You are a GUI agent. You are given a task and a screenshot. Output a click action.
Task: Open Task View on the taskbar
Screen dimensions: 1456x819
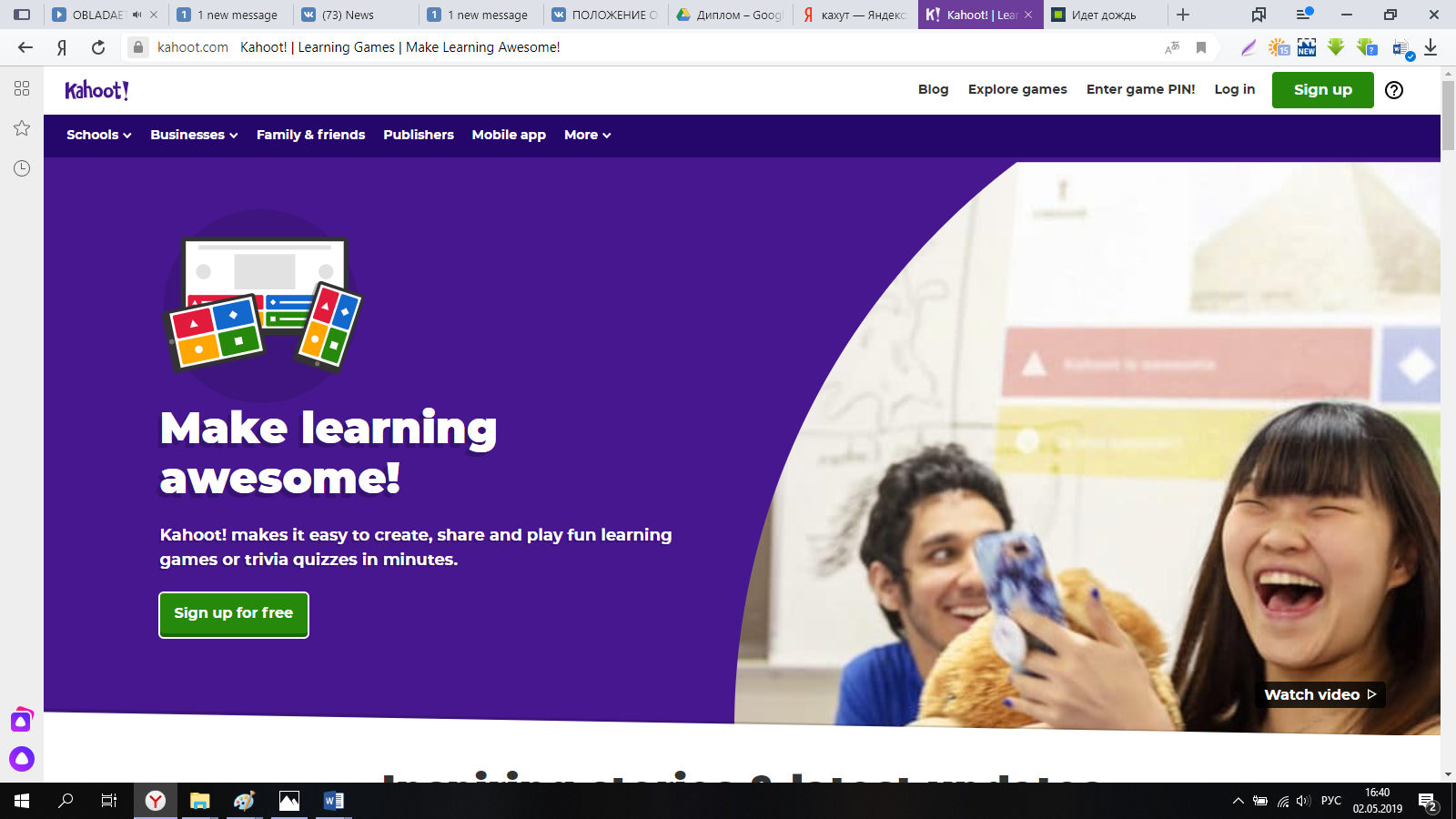point(109,801)
